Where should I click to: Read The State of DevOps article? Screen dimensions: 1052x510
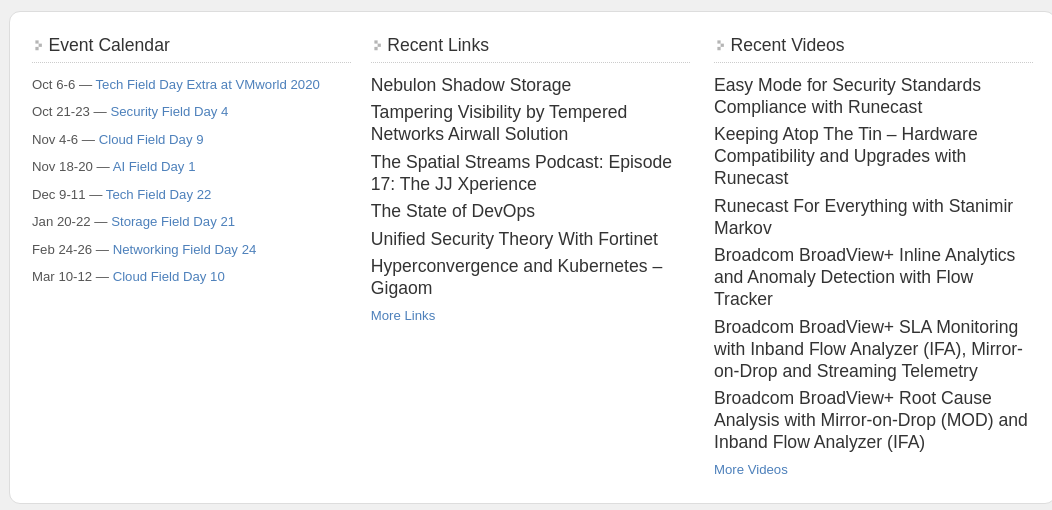453,211
